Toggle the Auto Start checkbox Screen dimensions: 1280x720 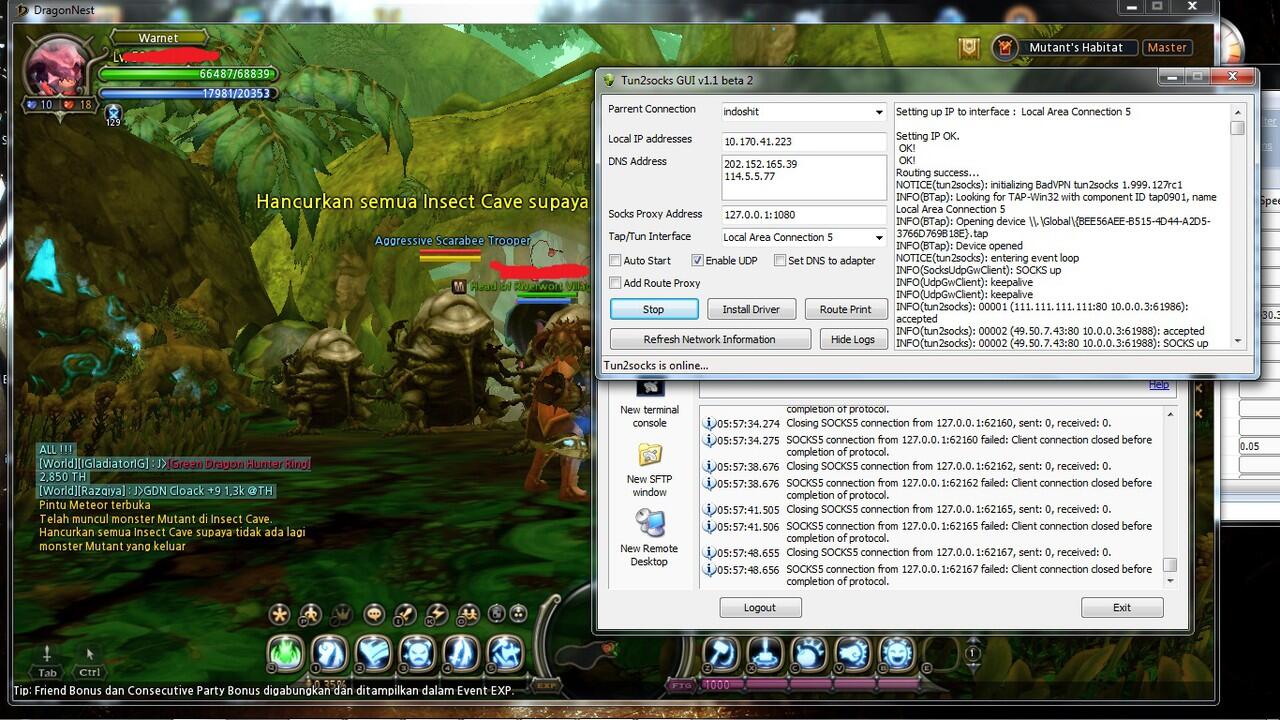point(616,261)
